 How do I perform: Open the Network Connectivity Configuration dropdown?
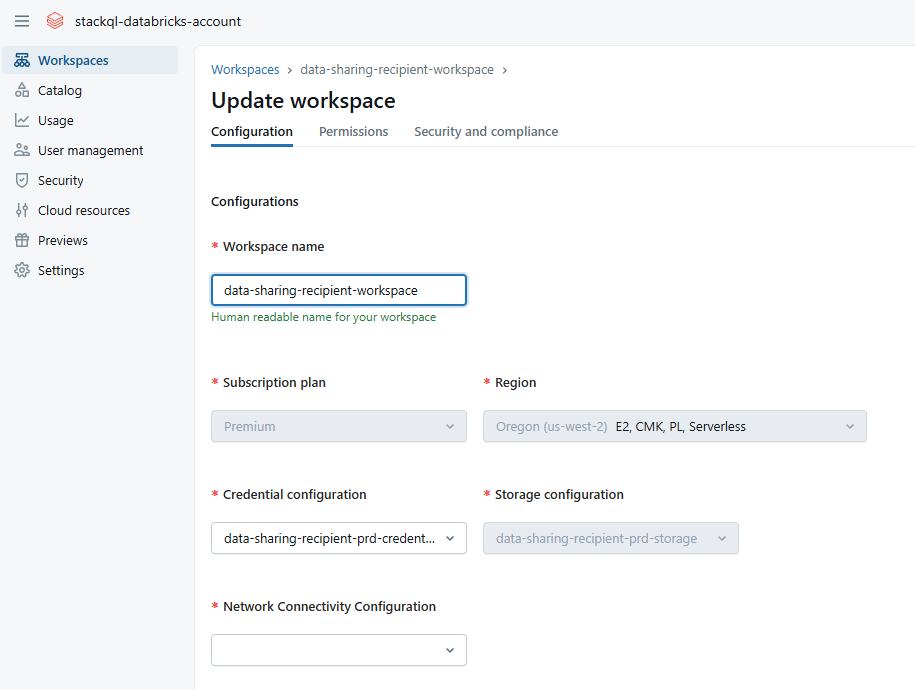pyautogui.click(x=338, y=650)
